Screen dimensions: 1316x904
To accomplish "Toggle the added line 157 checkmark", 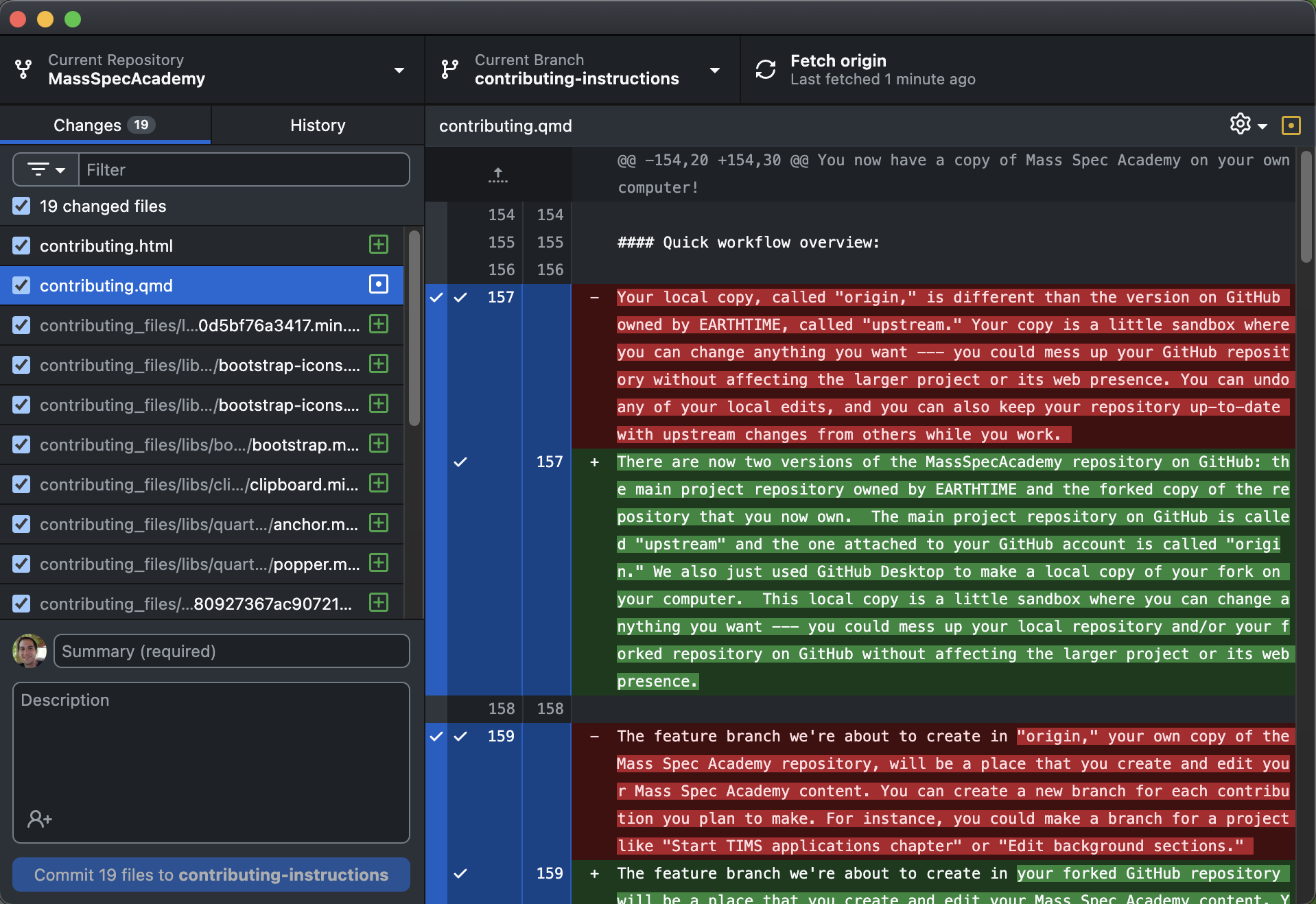I will coord(460,462).
